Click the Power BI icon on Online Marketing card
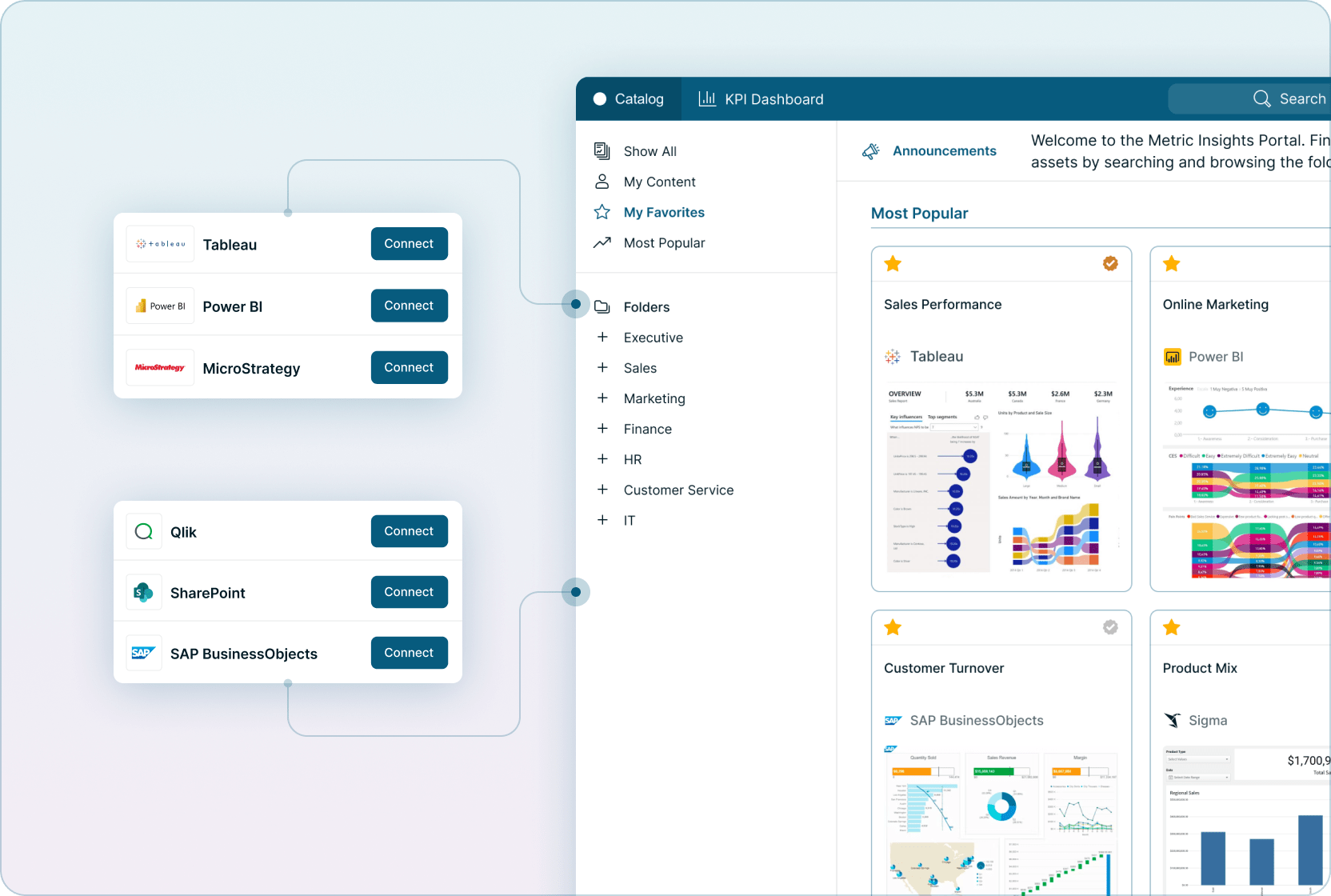 click(x=1172, y=357)
